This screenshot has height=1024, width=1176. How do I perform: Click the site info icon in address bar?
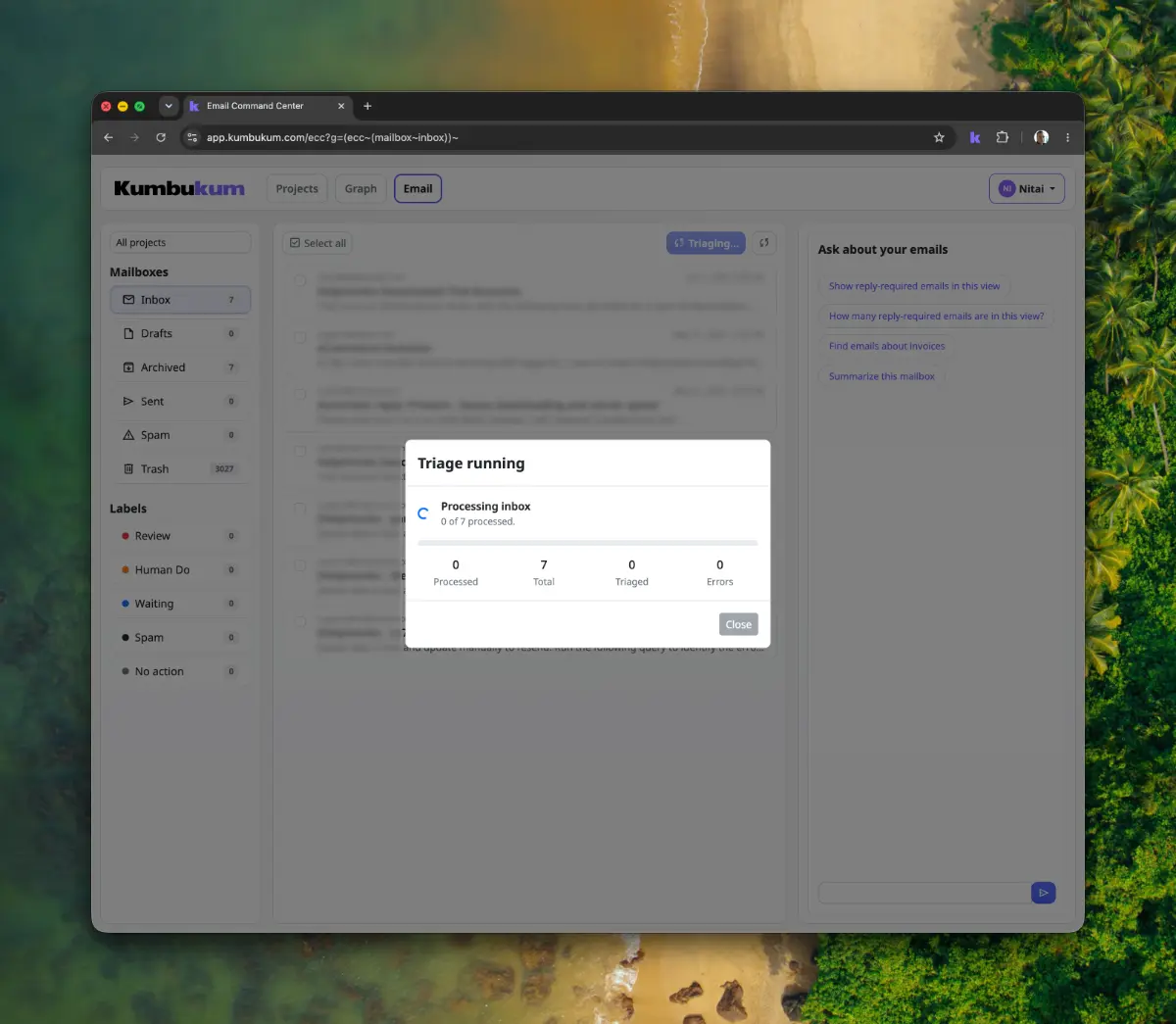tap(192, 137)
